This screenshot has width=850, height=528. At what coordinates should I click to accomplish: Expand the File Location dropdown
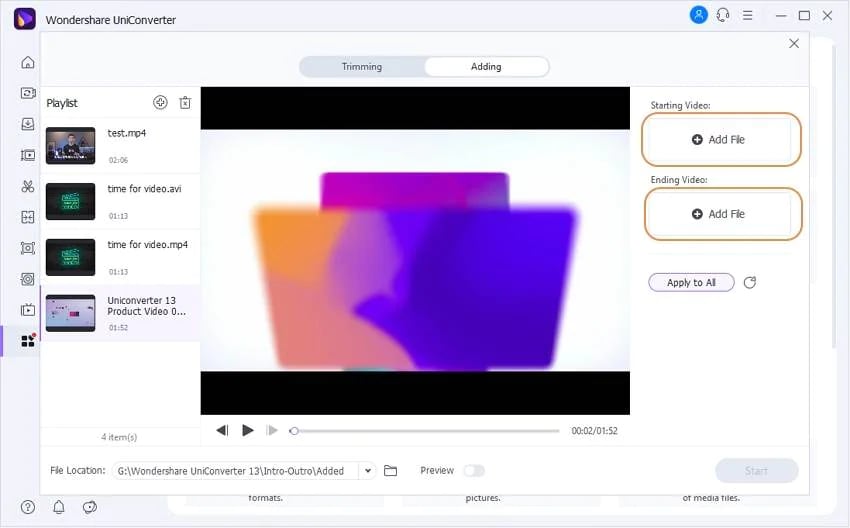coord(368,471)
